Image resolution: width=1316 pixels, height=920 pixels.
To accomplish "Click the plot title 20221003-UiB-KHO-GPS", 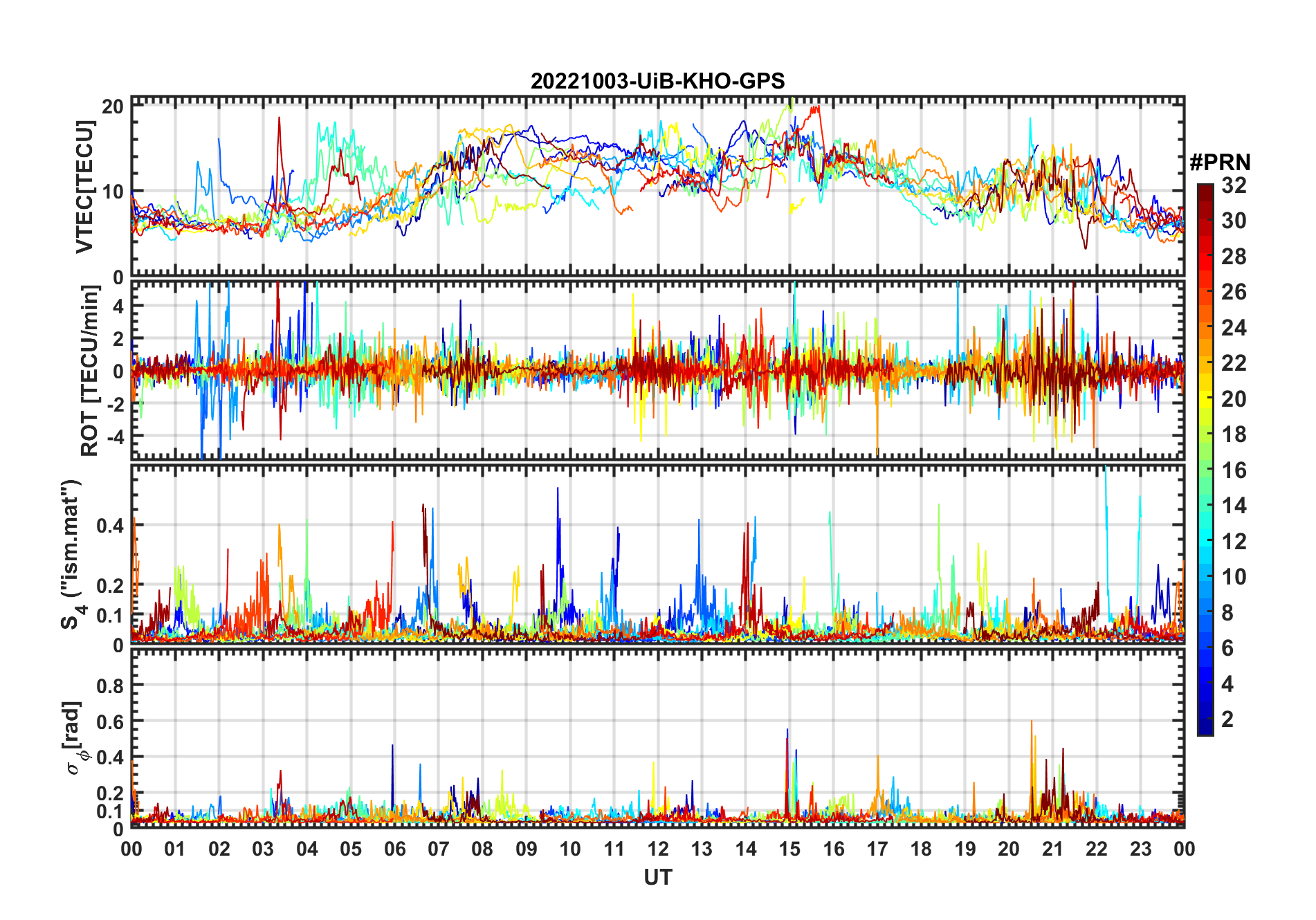I will pyautogui.click(x=657, y=81).
